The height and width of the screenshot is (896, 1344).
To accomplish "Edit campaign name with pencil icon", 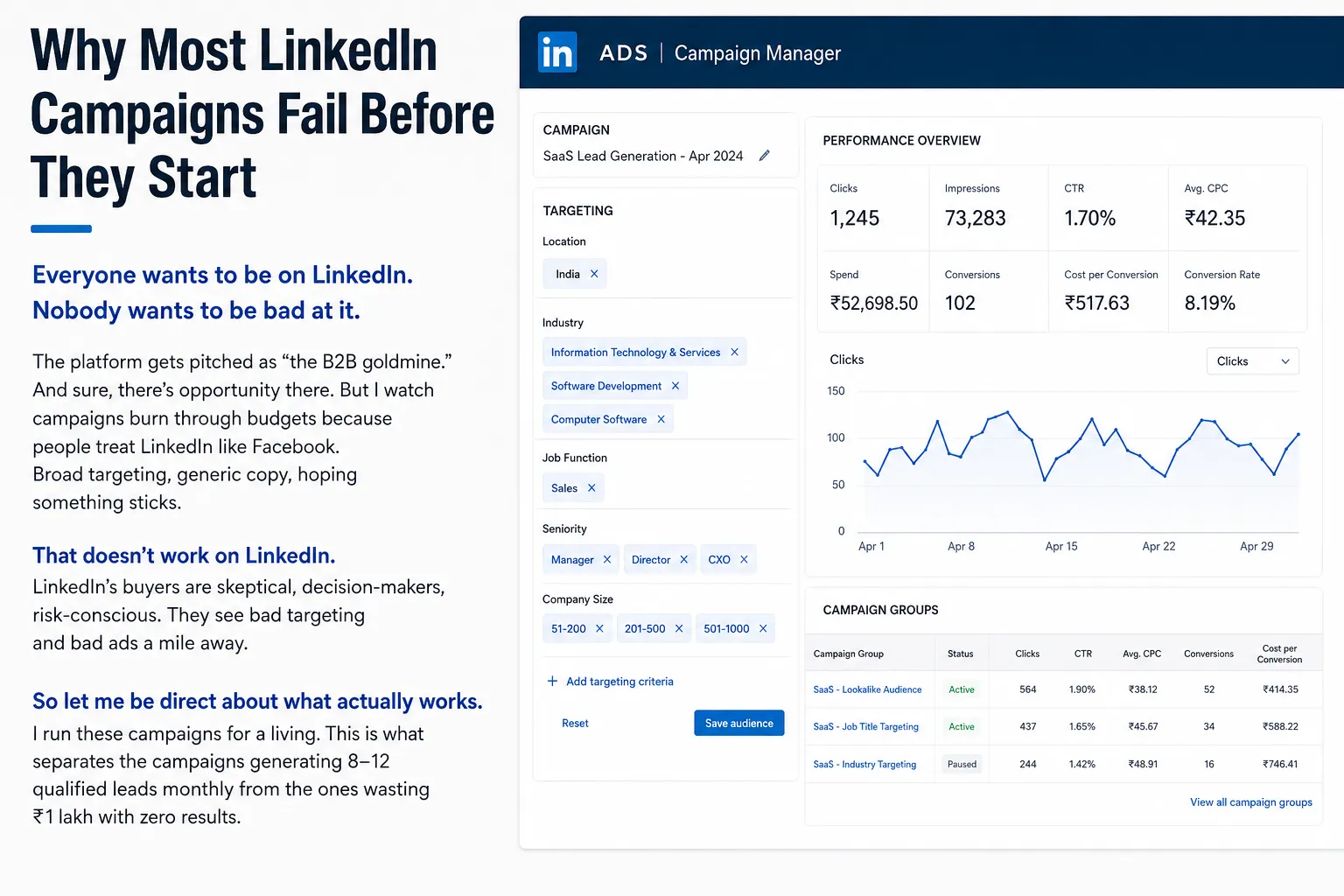I will tap(764, 156).
